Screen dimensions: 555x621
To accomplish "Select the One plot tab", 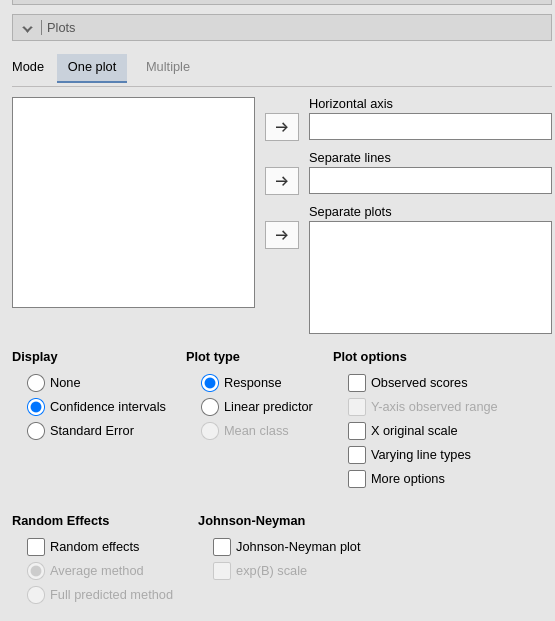I will point(92,68).
